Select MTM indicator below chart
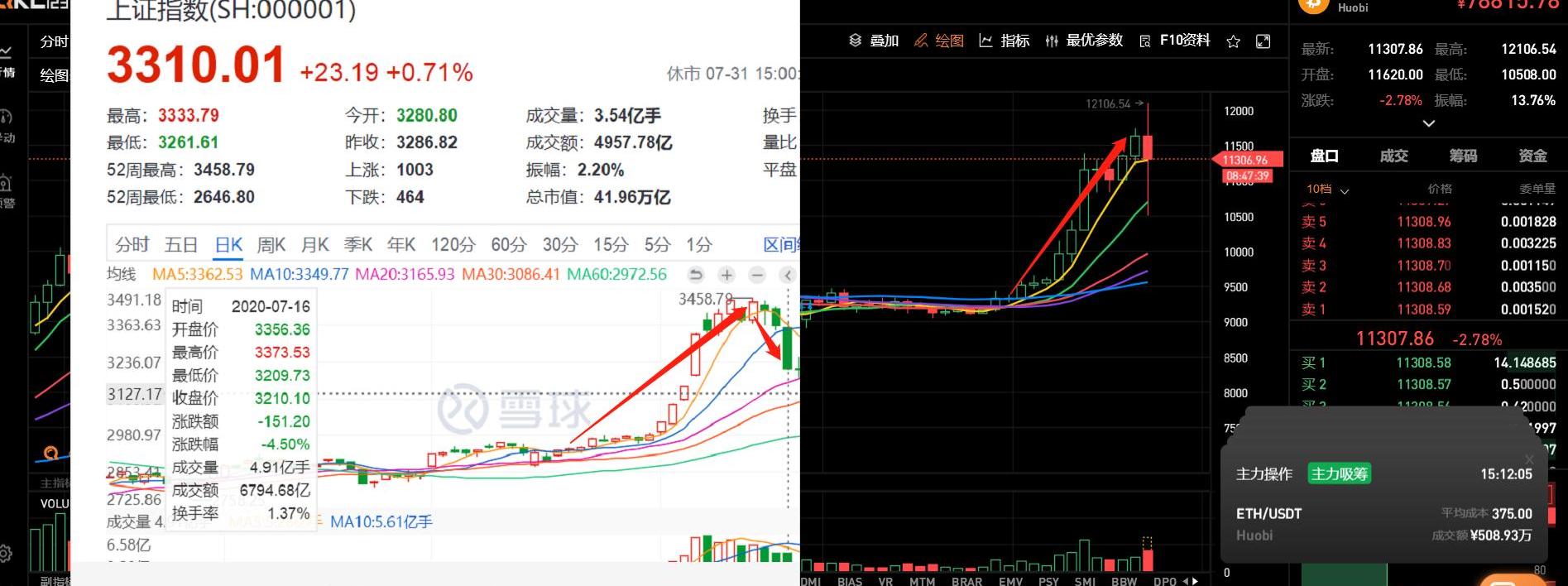The width and height of the screenshot is (1568, 586). (x=922, y=581)
